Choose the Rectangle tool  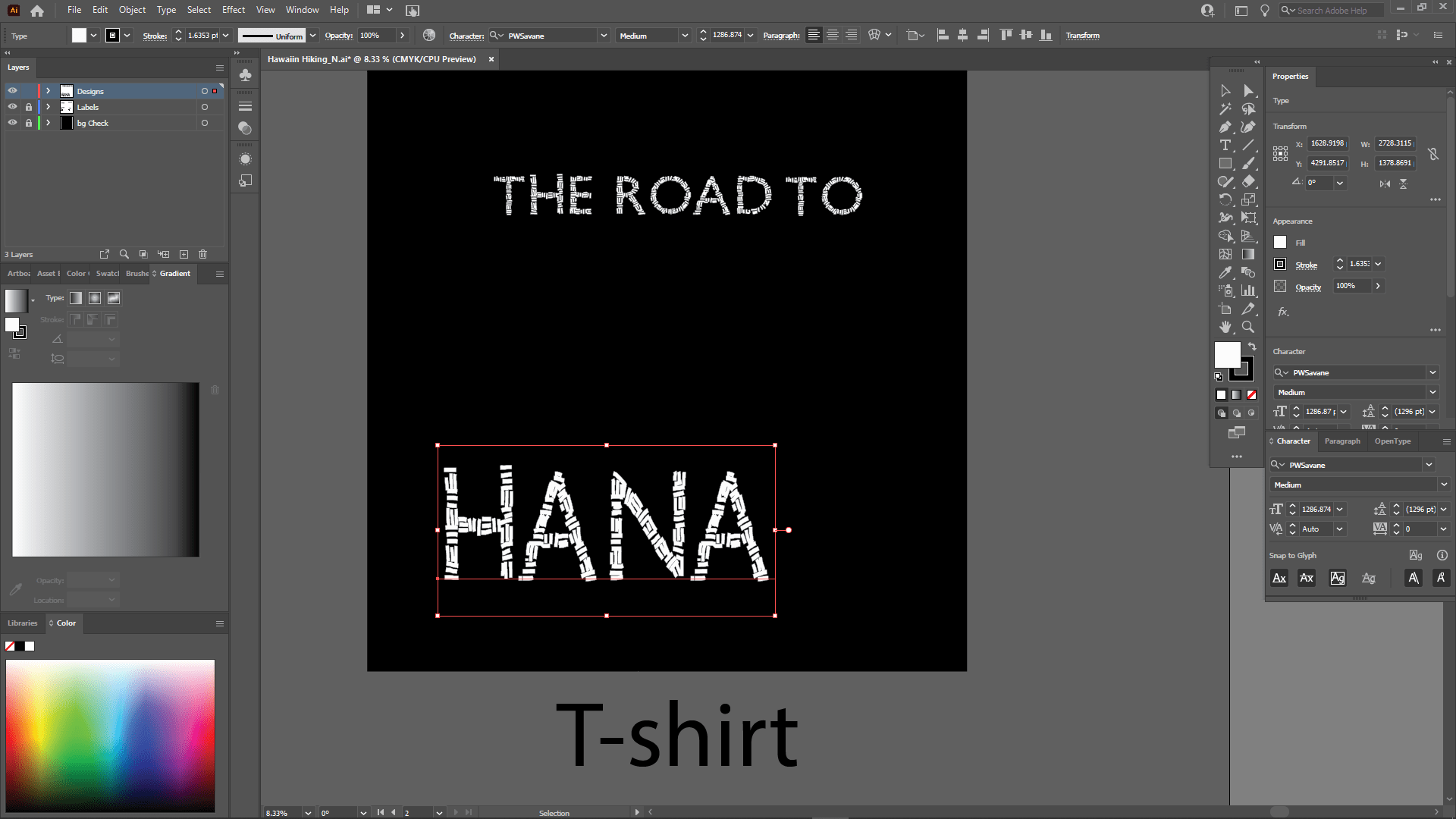tap(1225, 162)
